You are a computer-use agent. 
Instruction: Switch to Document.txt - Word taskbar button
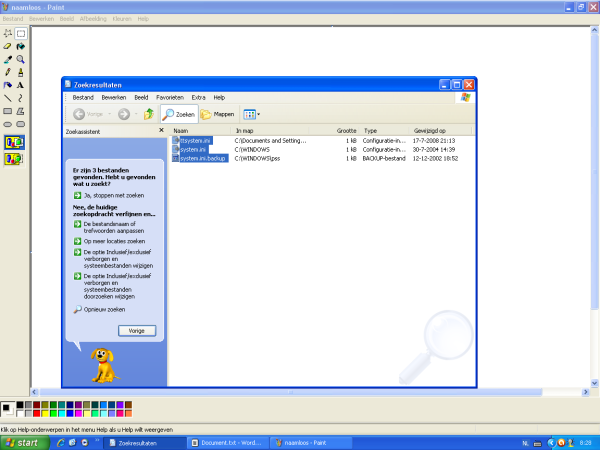click(x=228, y=443)
